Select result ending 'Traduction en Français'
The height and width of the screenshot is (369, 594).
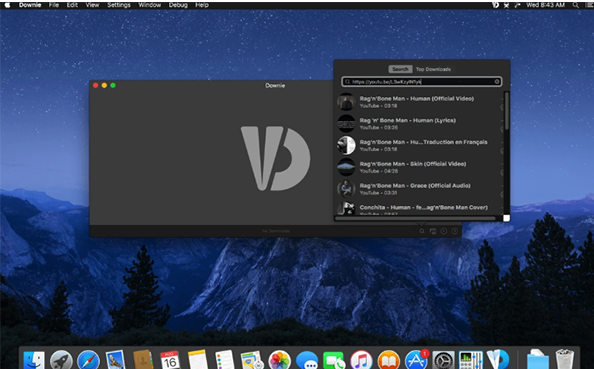tap(420, 145)
